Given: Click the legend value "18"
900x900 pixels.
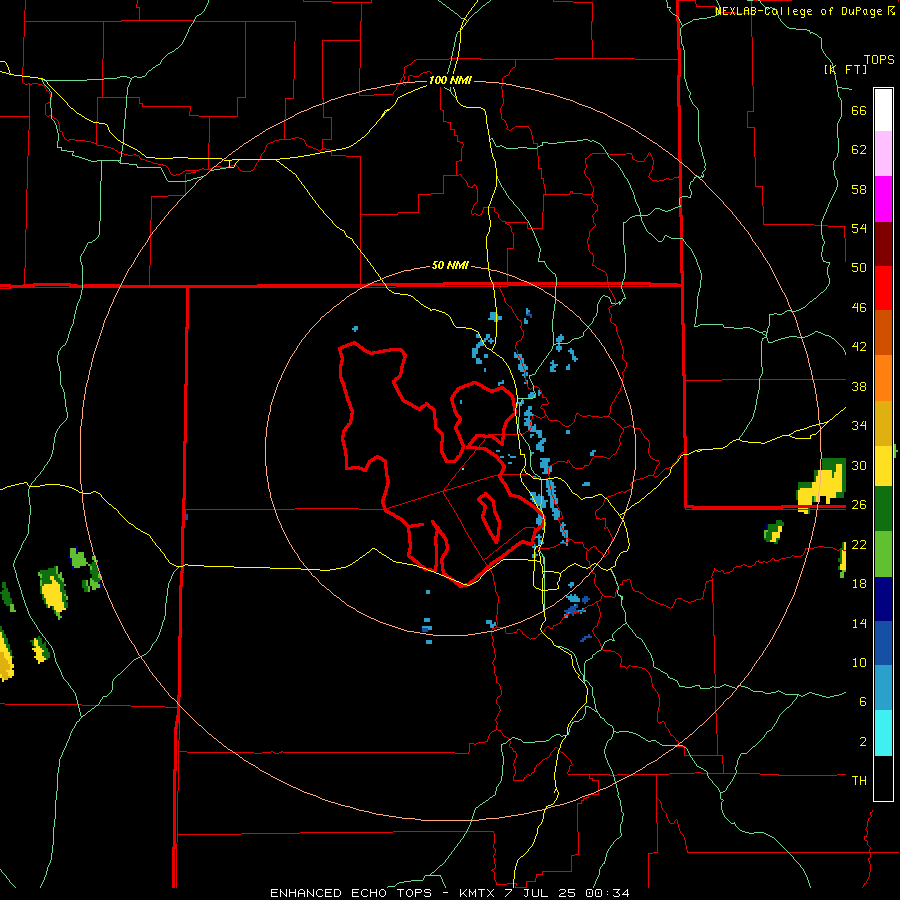Looking at the screenshot, I should pos(859,584).
